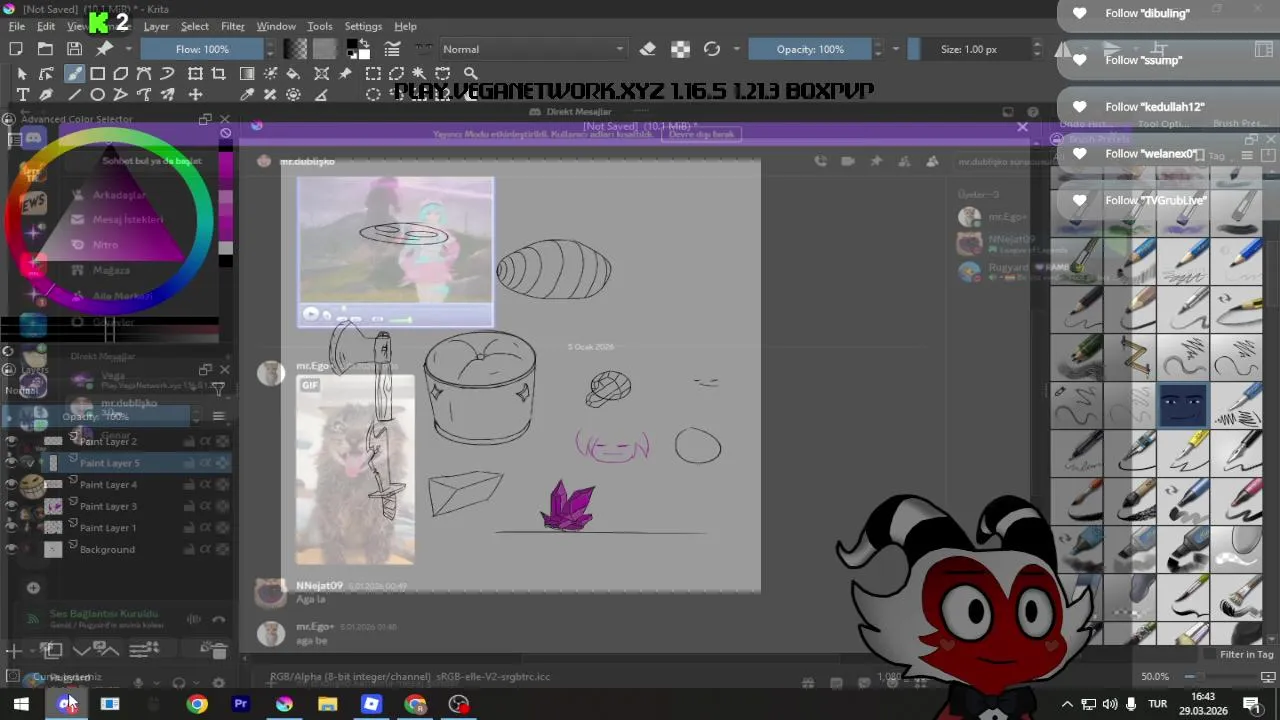Open the layer options hamburger menu

(x=218, y=417)
